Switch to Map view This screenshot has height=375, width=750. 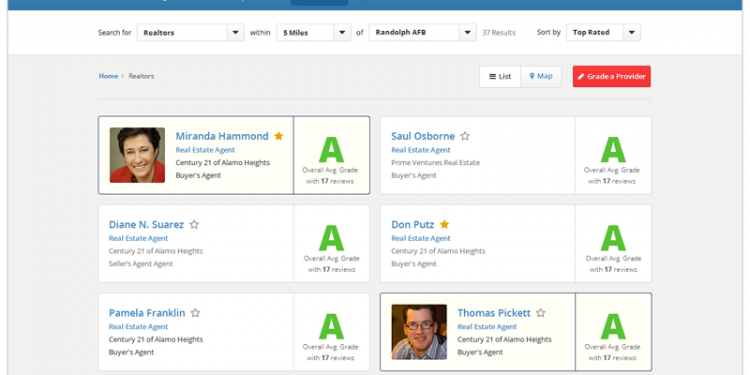tap(541, 77)
